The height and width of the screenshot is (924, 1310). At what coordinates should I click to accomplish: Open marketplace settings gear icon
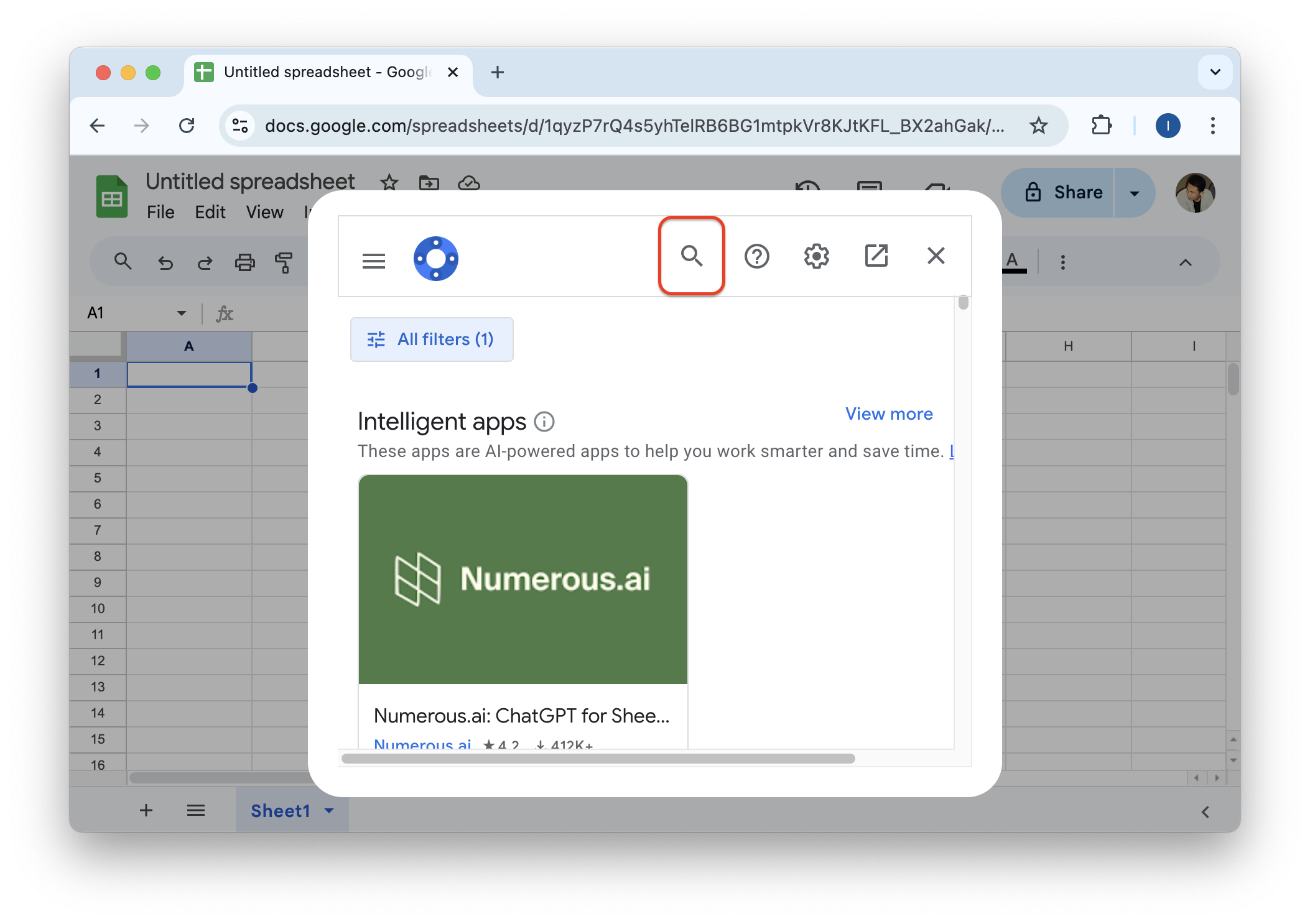coord(816,256)
